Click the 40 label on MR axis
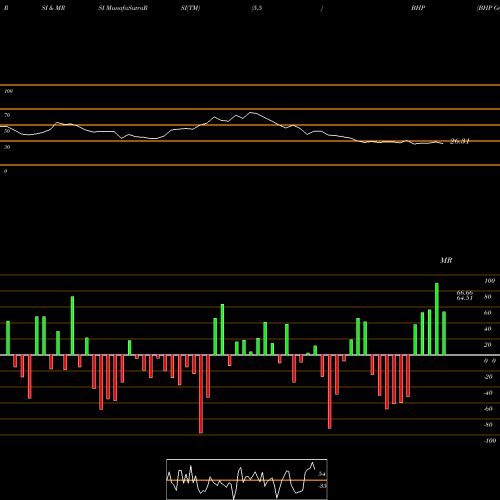Viewport: 500px width, 500px height. [x=488, y=329]
